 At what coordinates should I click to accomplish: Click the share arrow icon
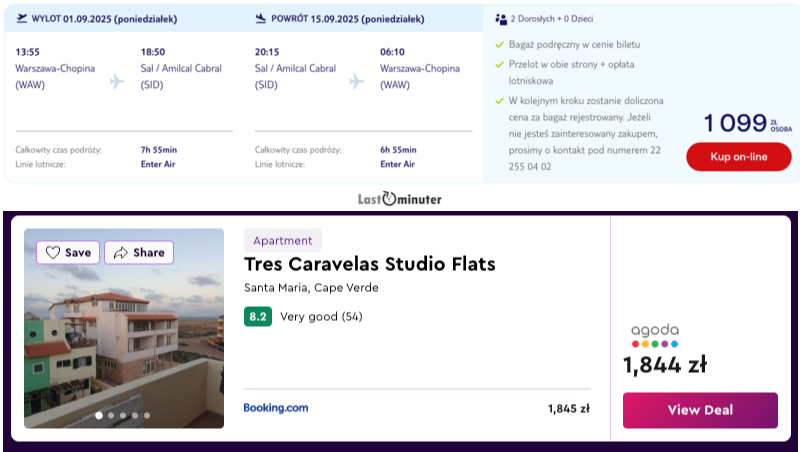(x=120, y=253)
